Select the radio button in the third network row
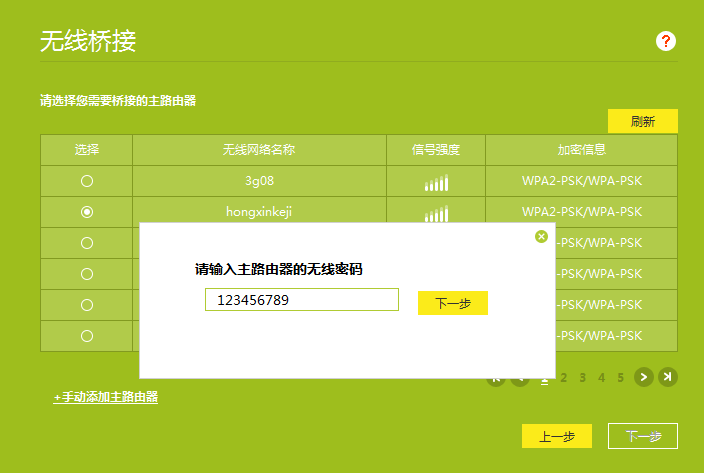 pyautogui.click(x=87, y=243)
